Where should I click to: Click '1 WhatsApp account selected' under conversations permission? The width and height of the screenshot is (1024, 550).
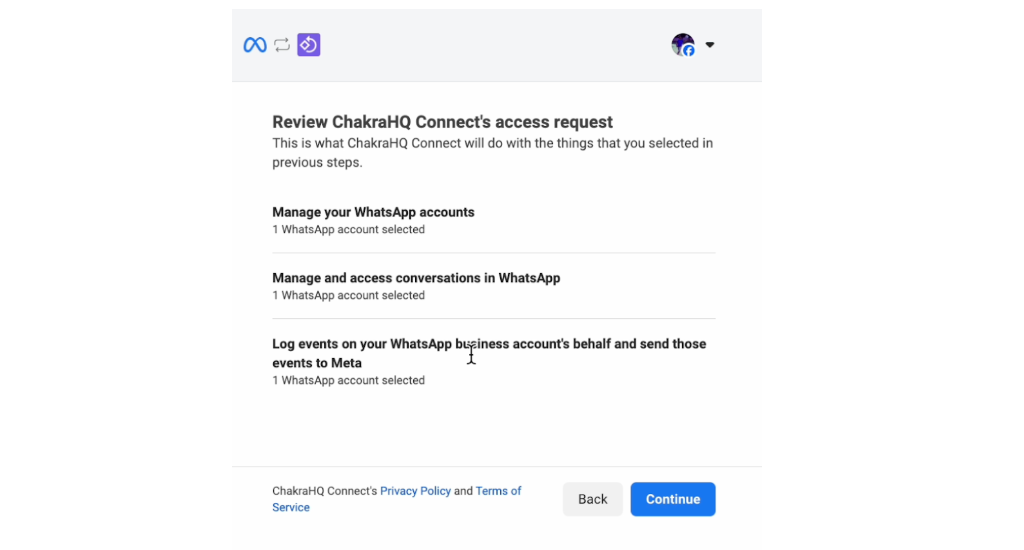point(348,295)
